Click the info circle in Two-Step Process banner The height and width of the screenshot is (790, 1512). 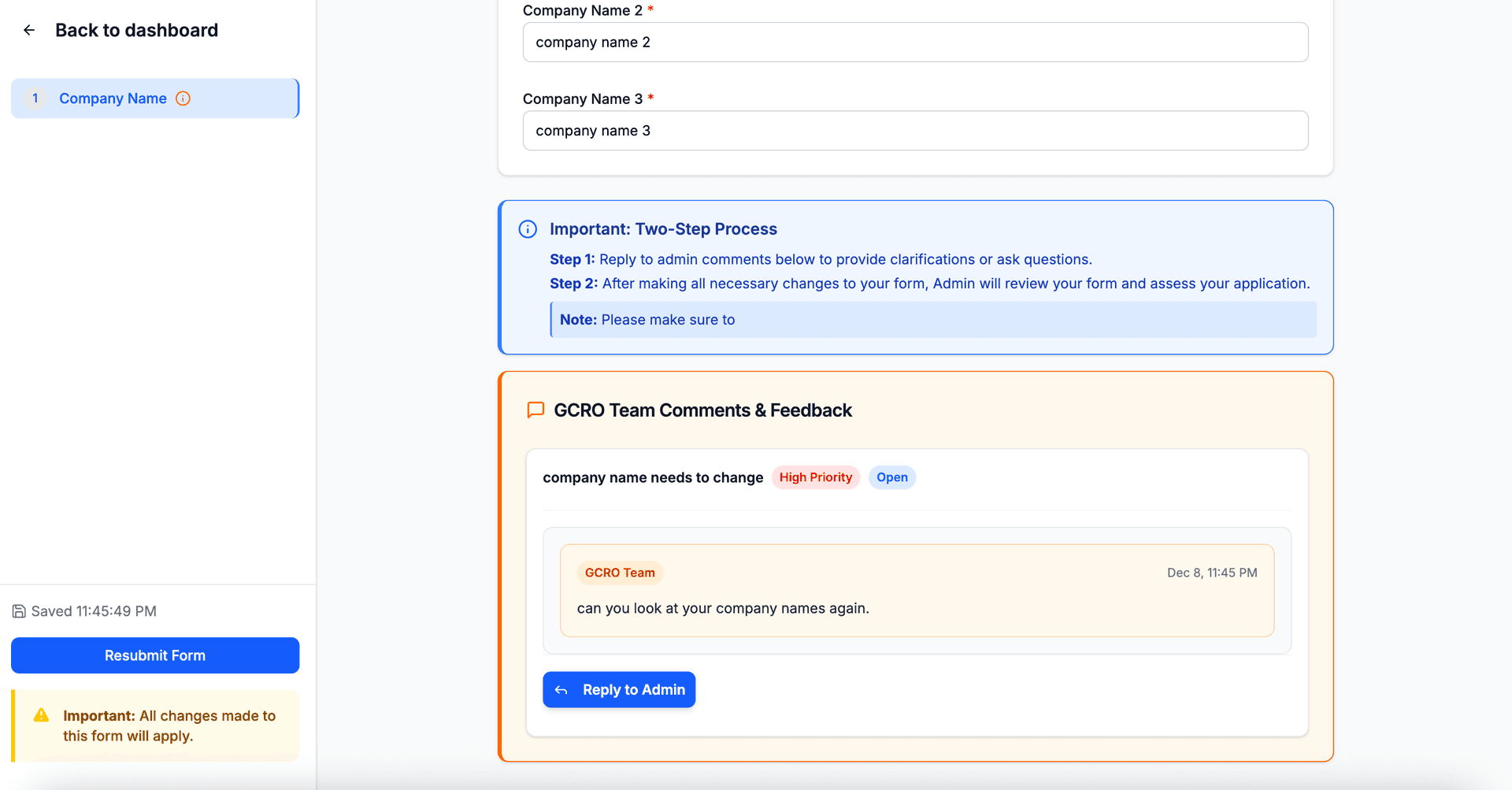(x=528, y=228)
